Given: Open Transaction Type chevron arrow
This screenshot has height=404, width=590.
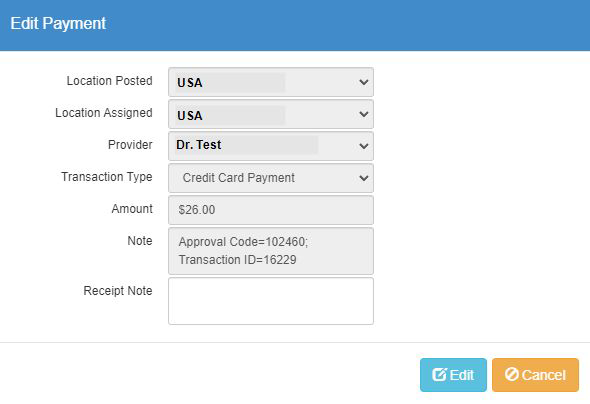Looking at the screenshot, I should (x=363, y=178).
